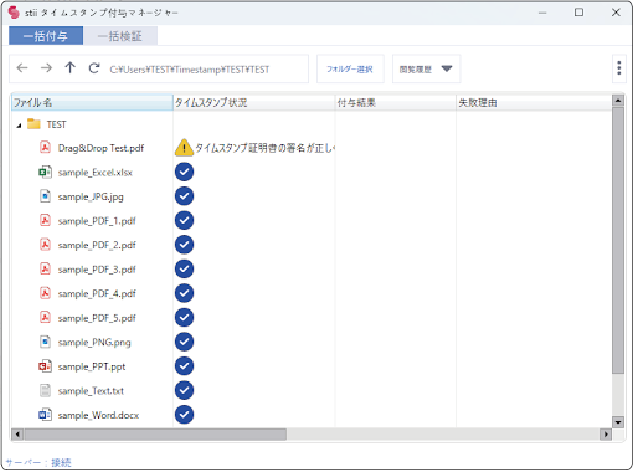Click warning icon for Drag&Drop Test.pdf

183,148
